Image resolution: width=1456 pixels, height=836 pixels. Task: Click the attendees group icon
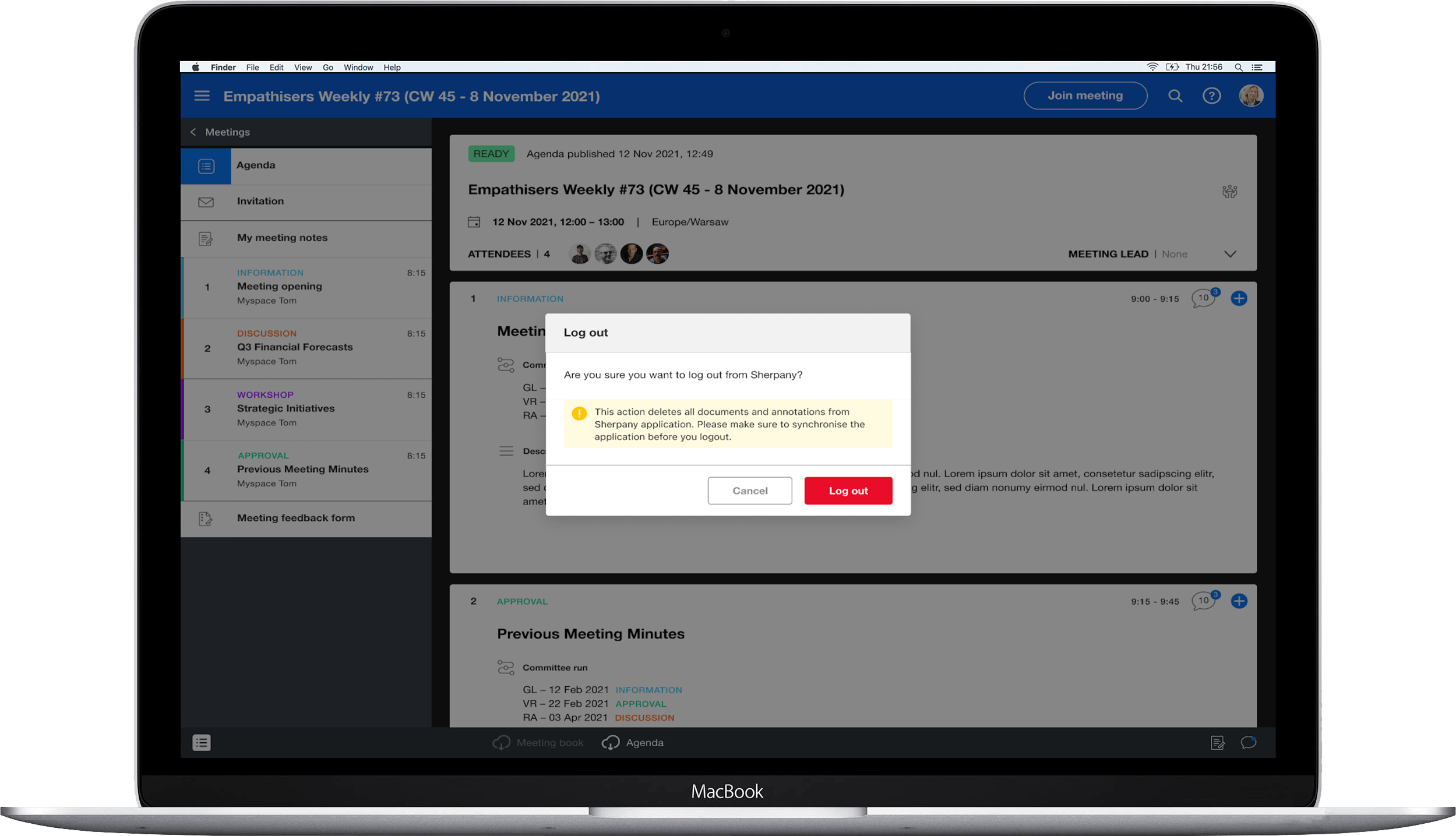(x=1229, y=192)
